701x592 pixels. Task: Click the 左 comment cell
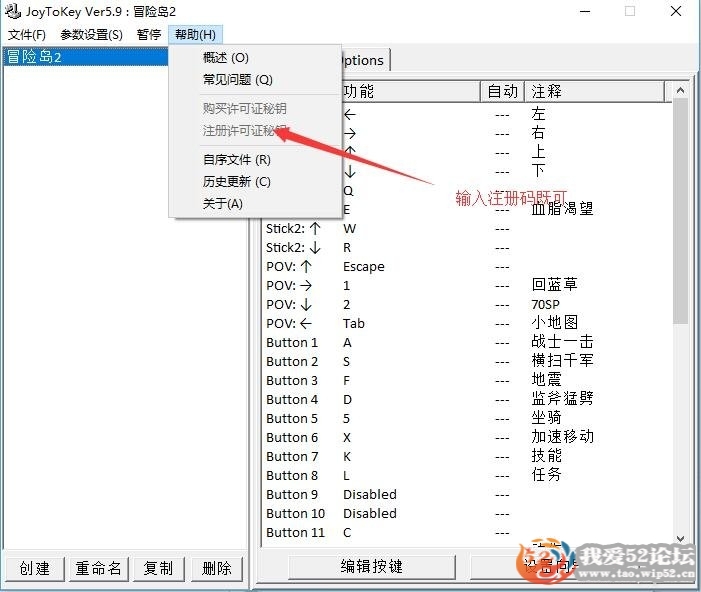pyautogui.click(x=538, y=114)
